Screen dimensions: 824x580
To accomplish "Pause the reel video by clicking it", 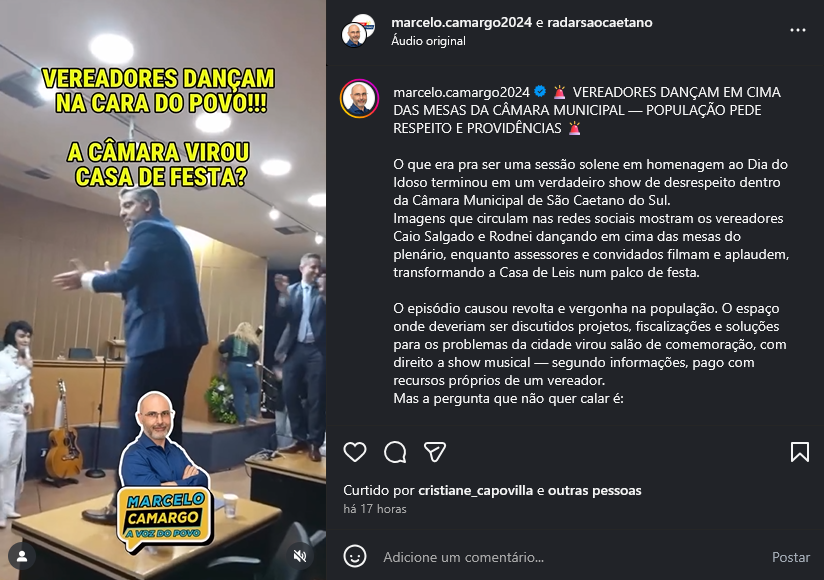I will pos(163,290).
